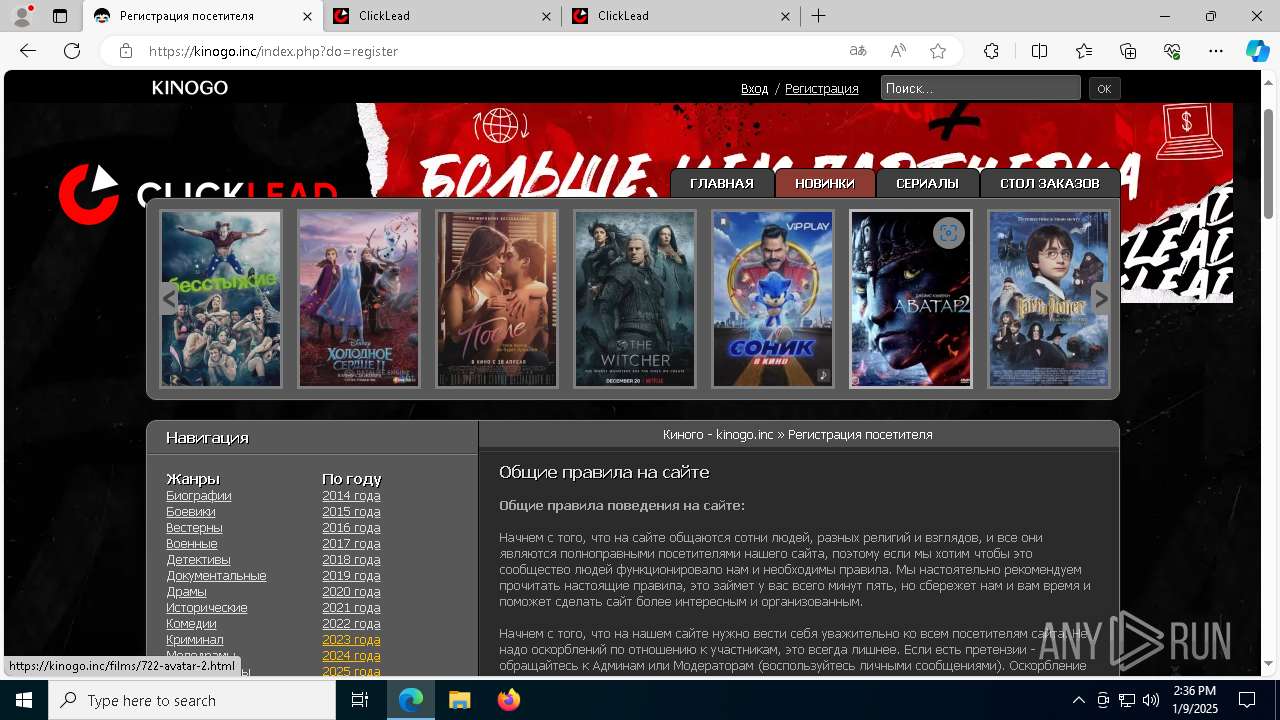Adjust volume via speaker tray icon

(1151, 700)
